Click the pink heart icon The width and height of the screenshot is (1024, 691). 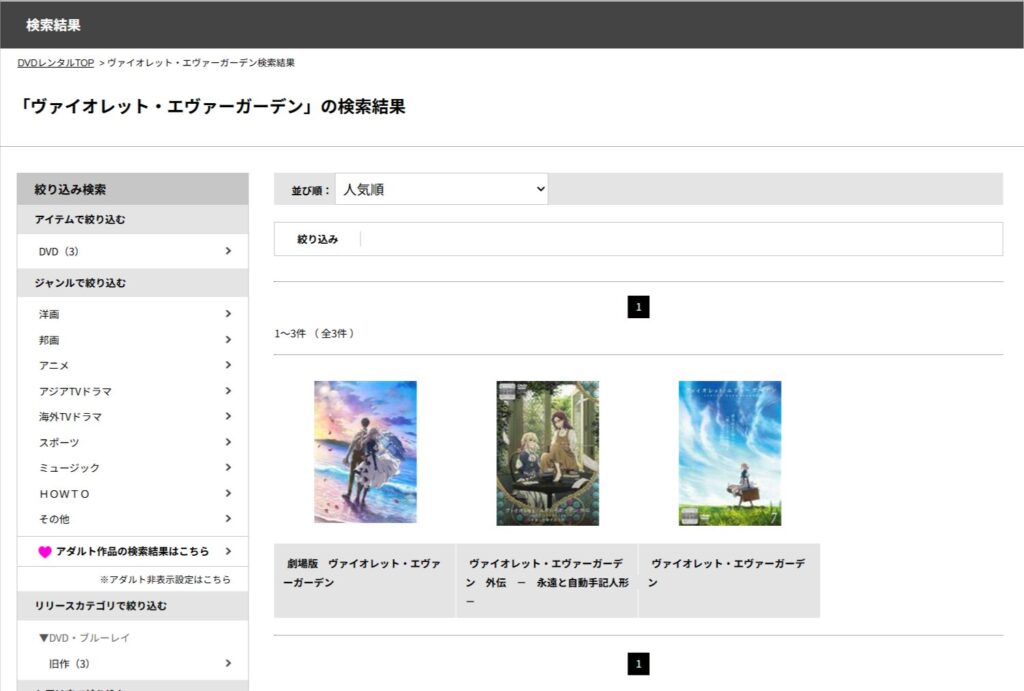[x=44, y=552]
